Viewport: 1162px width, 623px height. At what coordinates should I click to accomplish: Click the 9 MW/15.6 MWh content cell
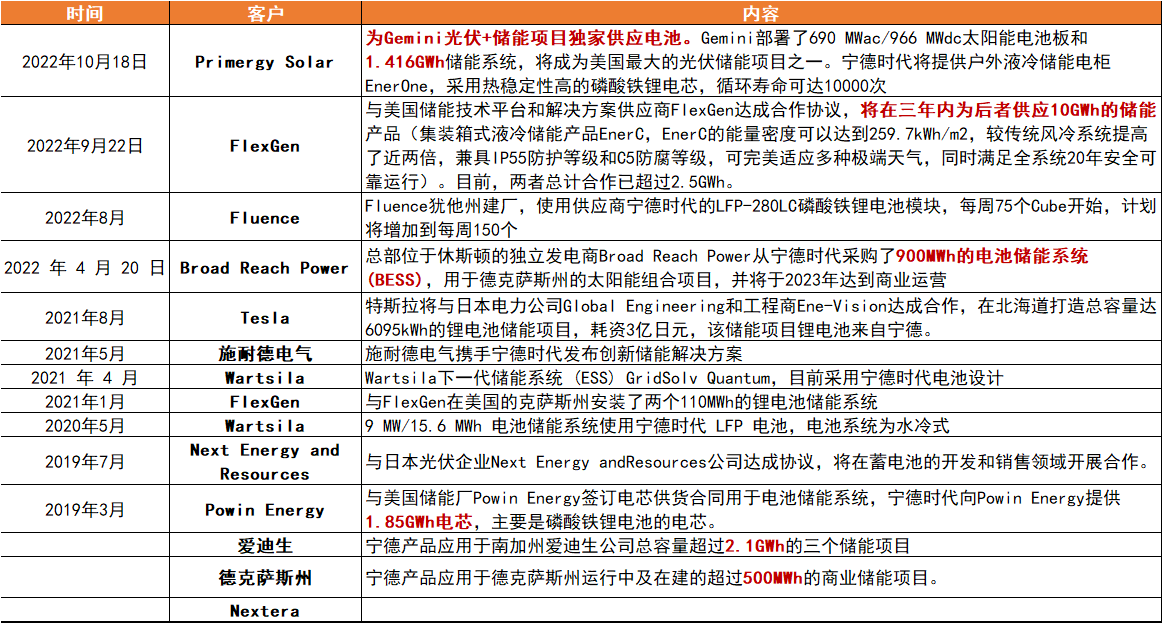[761, 425]
